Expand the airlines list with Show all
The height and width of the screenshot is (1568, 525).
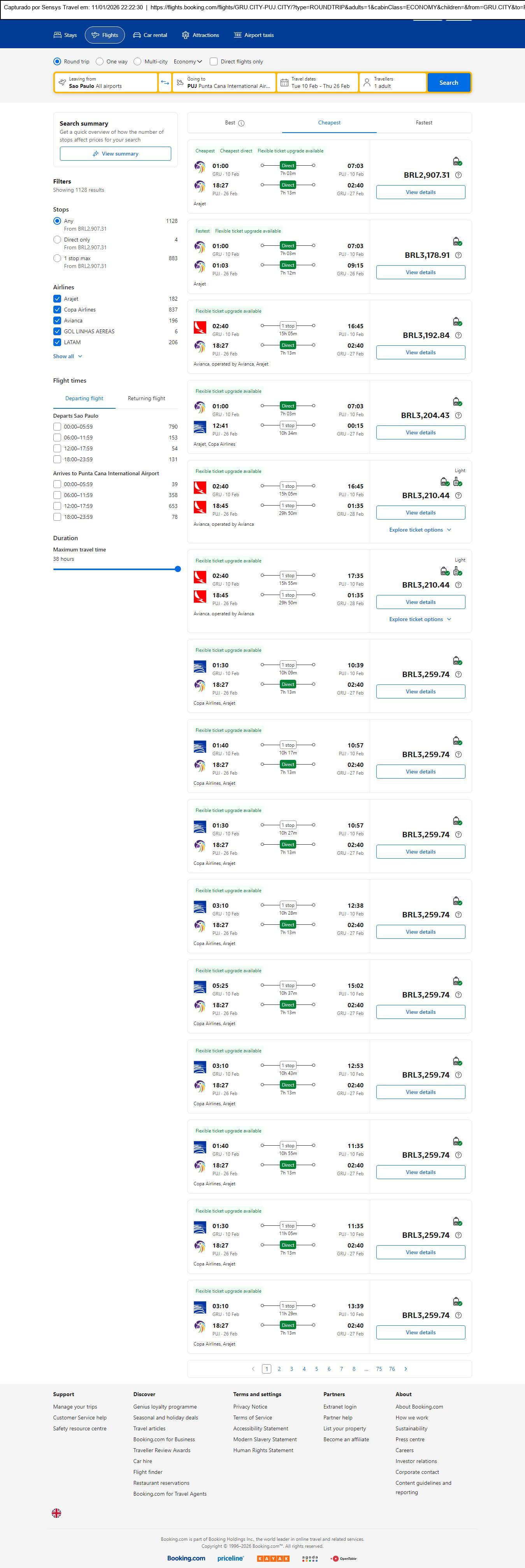pos(67,357)
